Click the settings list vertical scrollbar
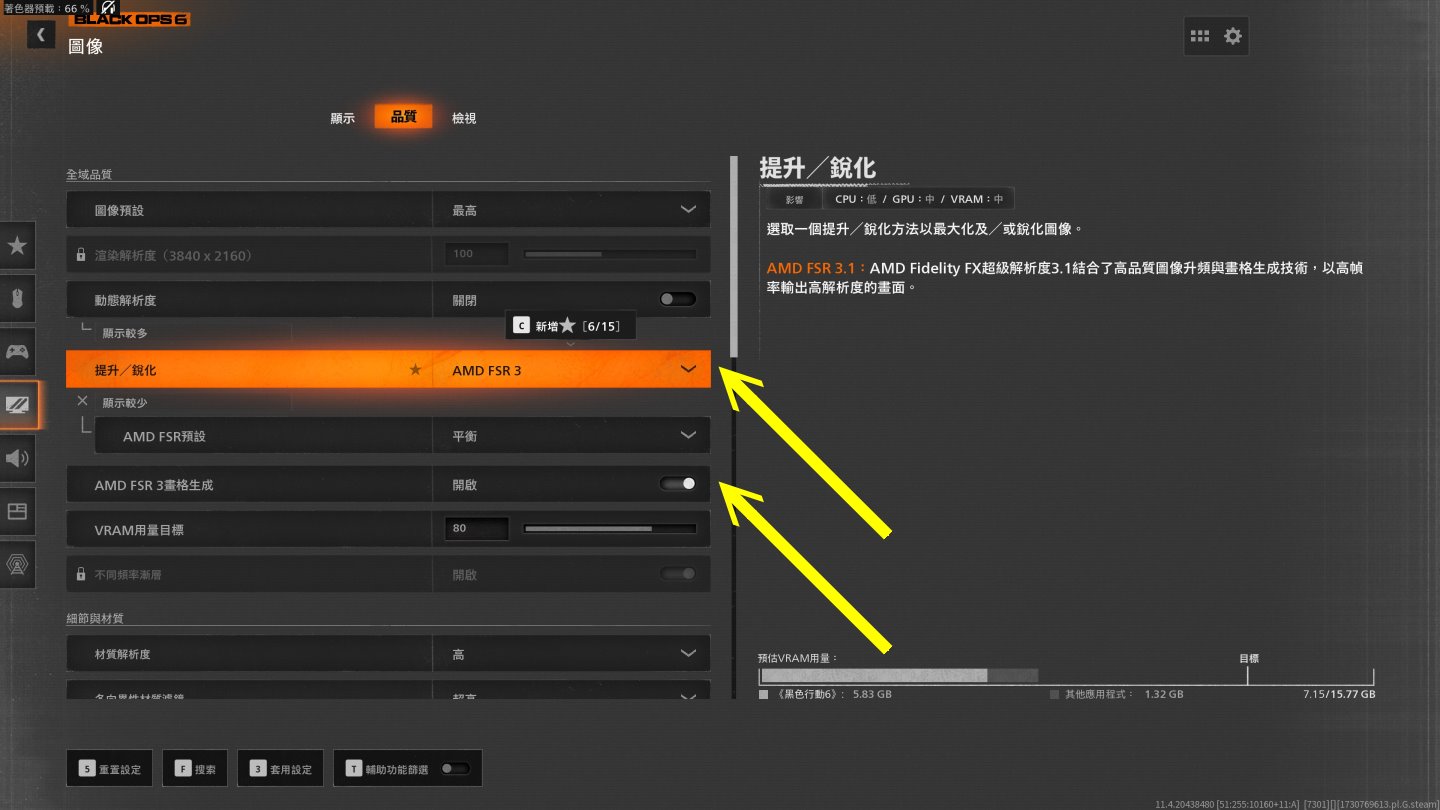1440x810 pixels. click(x=735, y=258)
